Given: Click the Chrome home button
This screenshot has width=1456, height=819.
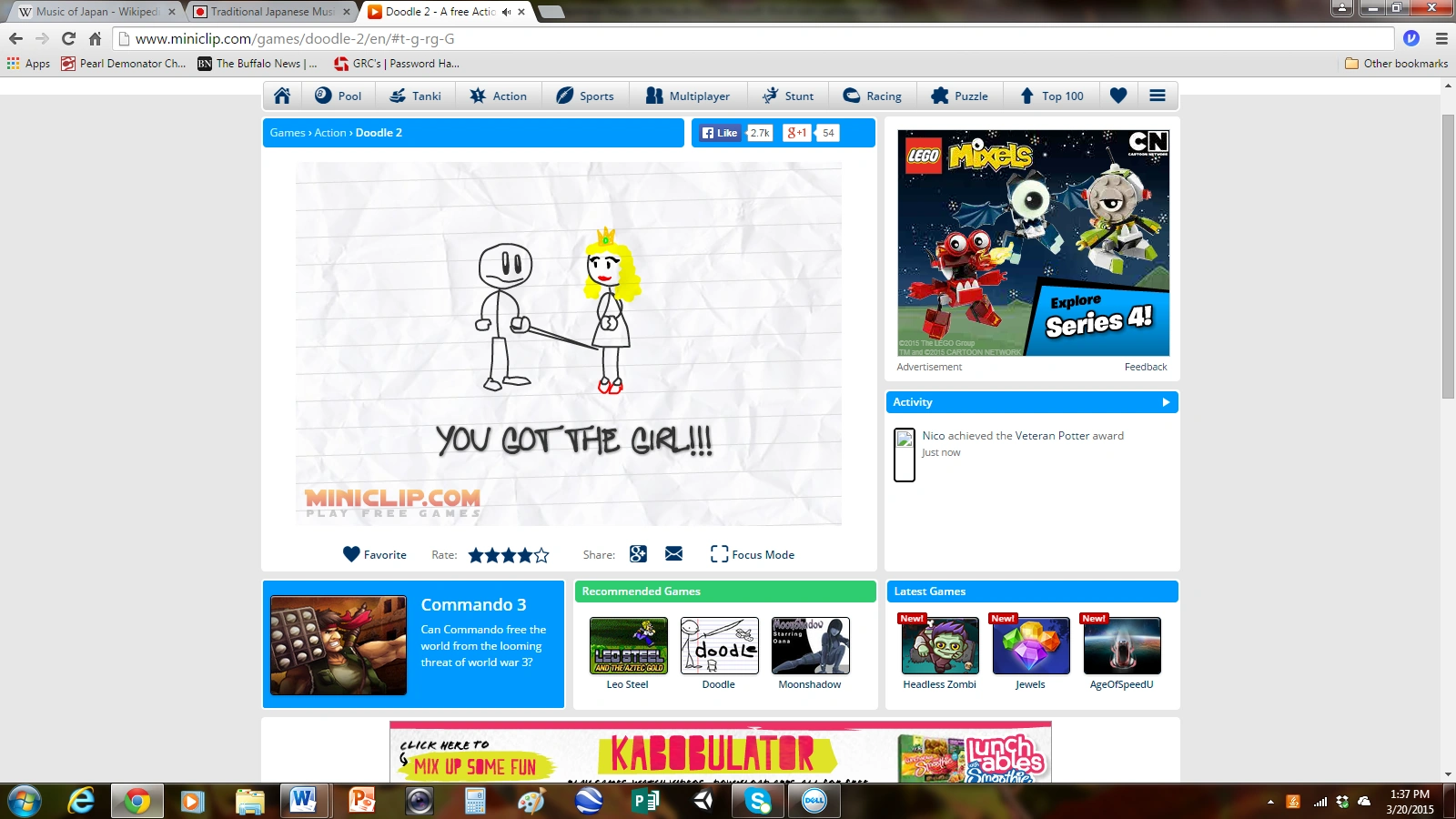Looking at the screenshot, I should tap(95, 38).
